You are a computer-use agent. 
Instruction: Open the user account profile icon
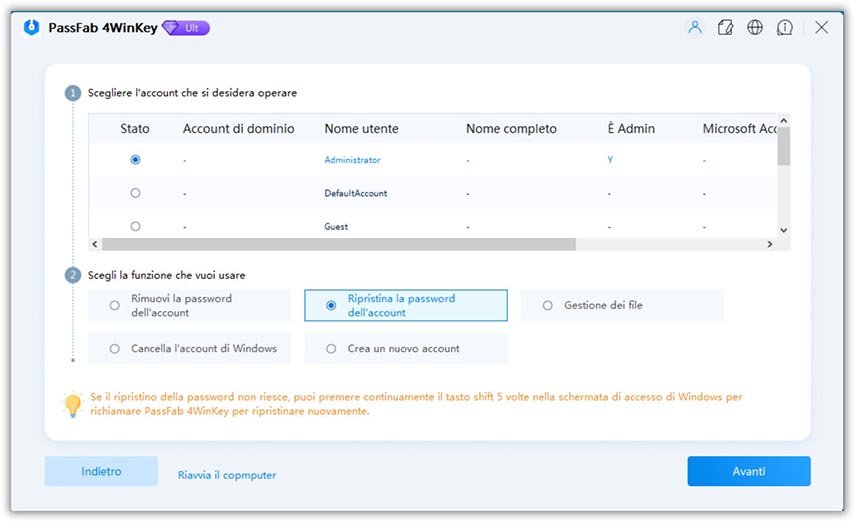pyautogui.click(x=694, y=28)
